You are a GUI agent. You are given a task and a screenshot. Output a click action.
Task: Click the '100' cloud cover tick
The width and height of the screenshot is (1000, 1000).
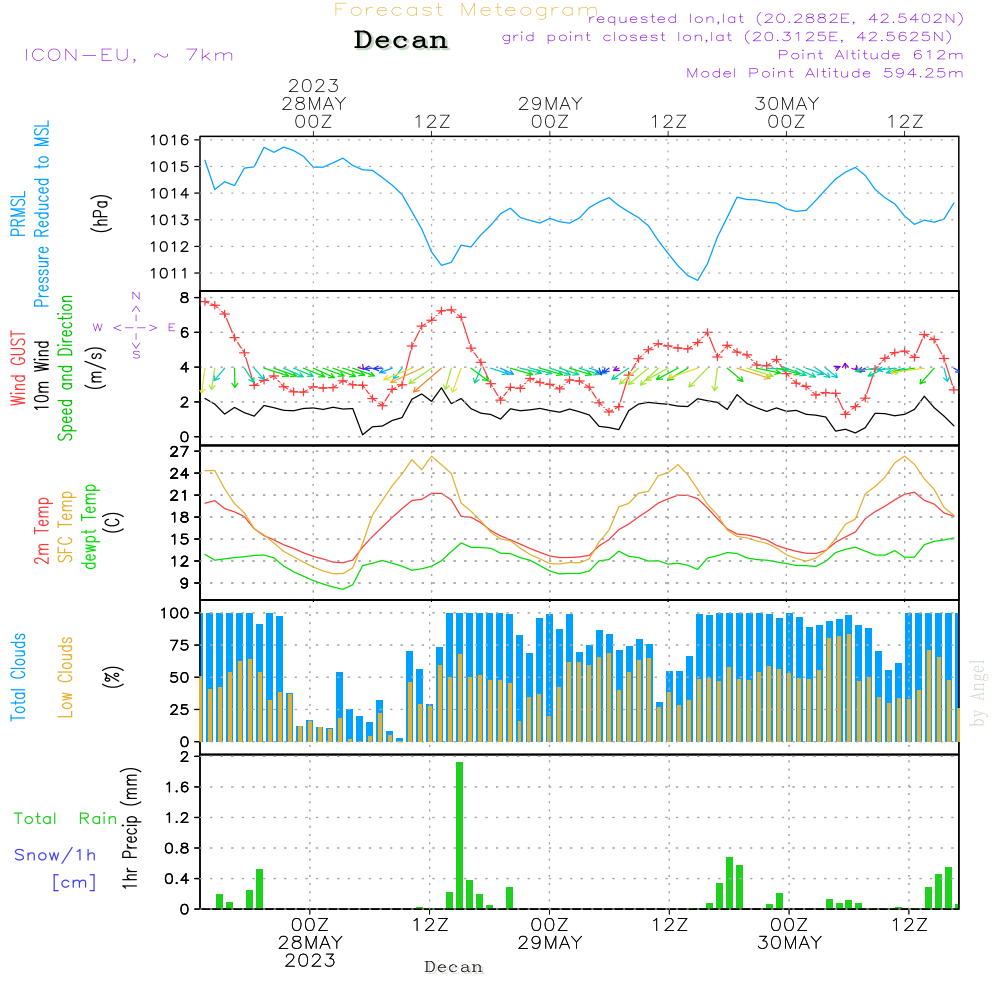click(x=175, y=613)
